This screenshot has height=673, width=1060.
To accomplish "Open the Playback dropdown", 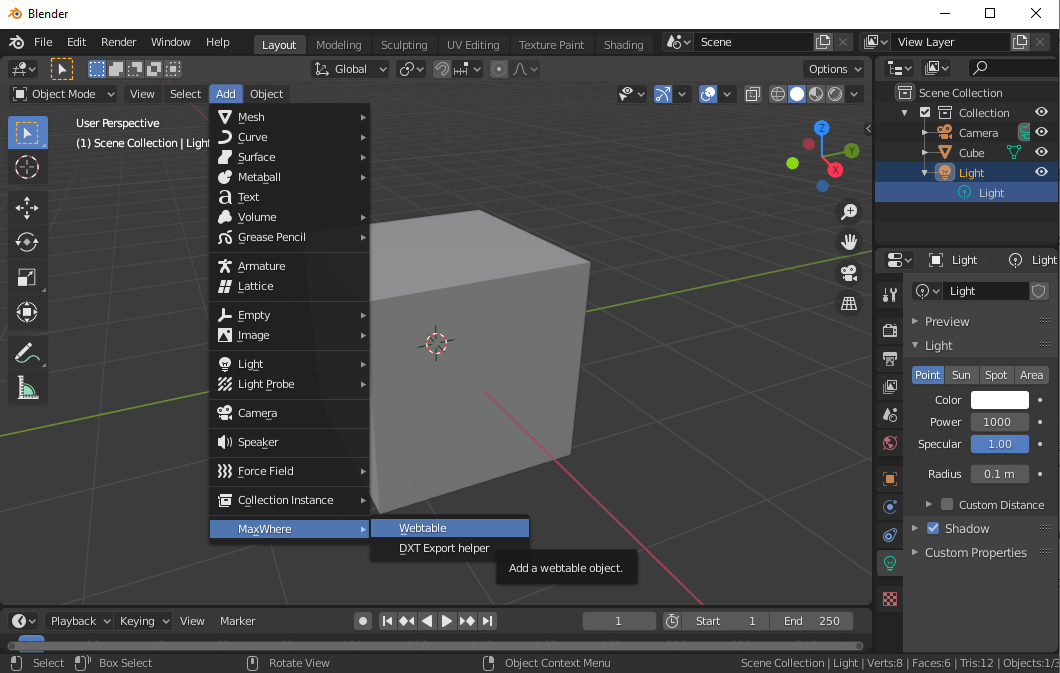I will click(78, 621).
